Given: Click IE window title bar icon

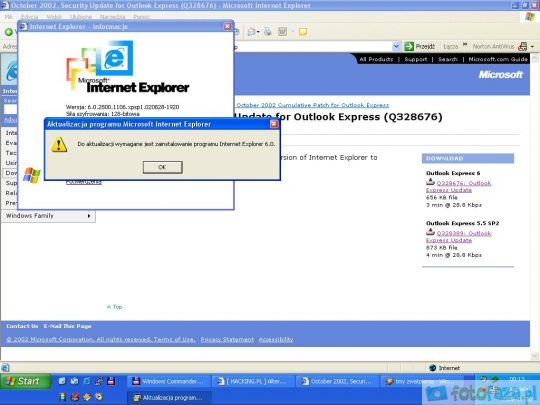Looking at the screenshot, I should click(5, 5).
